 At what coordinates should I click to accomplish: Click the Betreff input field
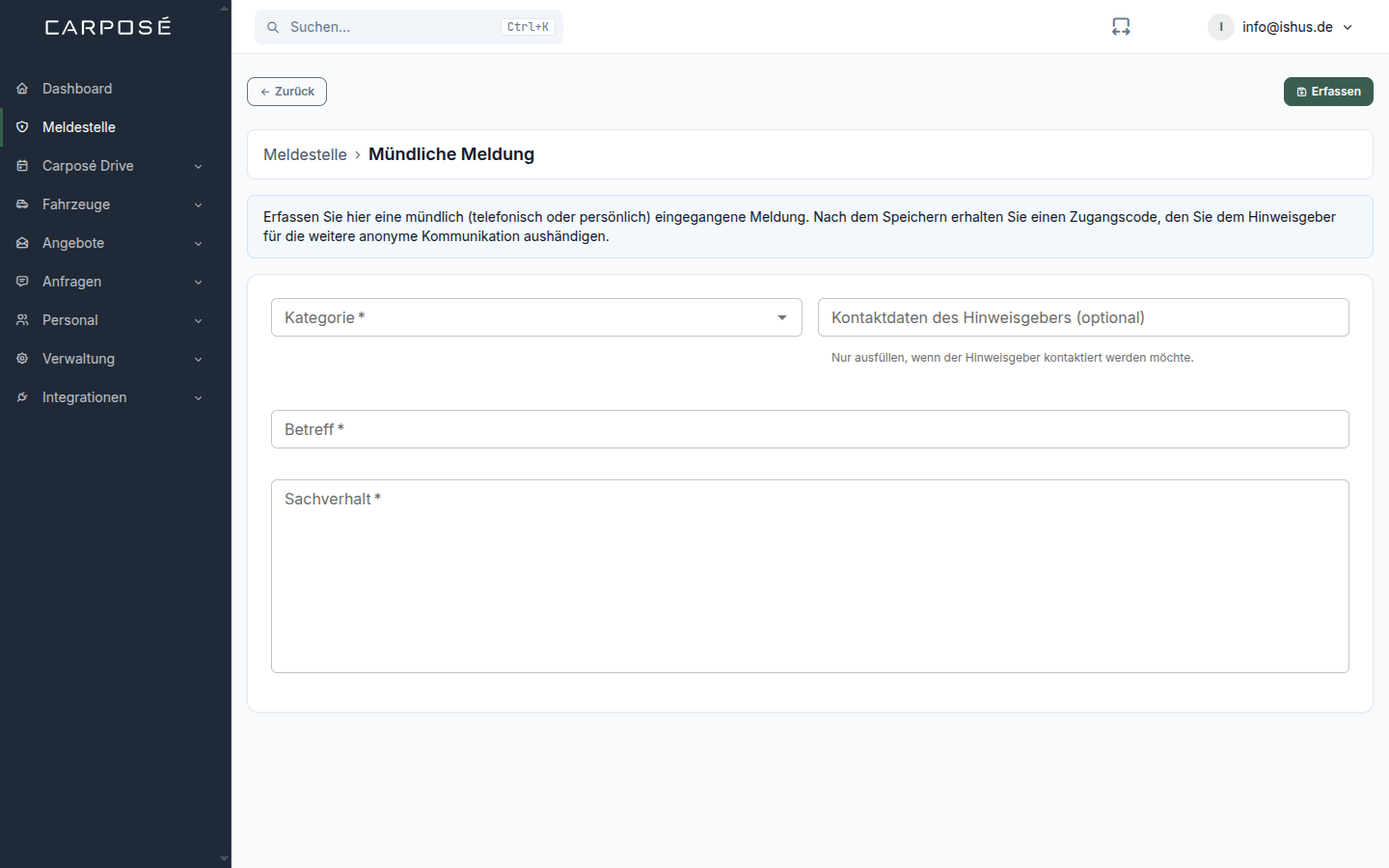pos(810,429)
